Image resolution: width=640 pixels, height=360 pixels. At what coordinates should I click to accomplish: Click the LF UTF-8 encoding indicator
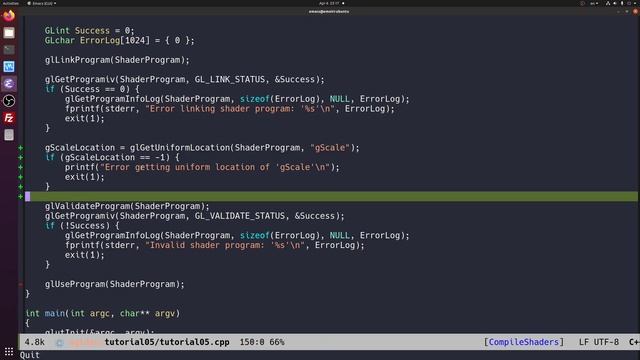[598, 342]
